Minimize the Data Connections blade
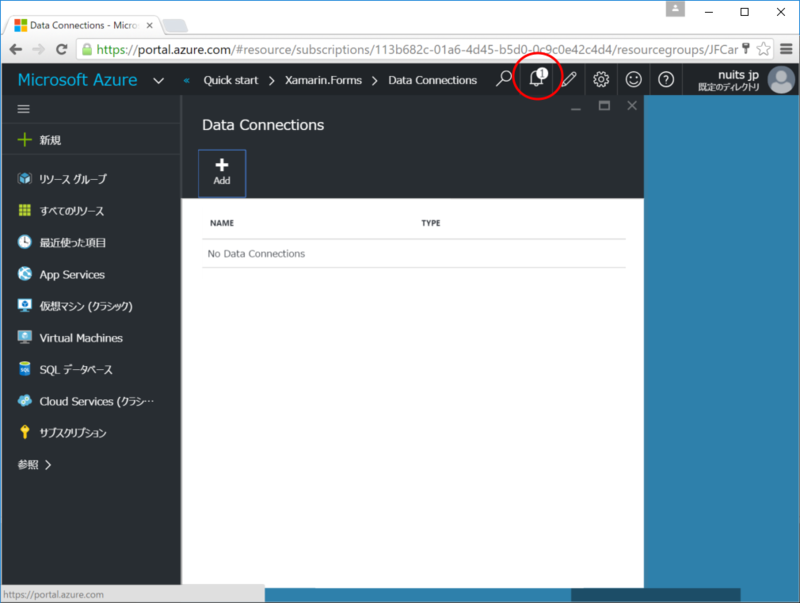Viewport: 800px width, 603px height. (576, 107)
